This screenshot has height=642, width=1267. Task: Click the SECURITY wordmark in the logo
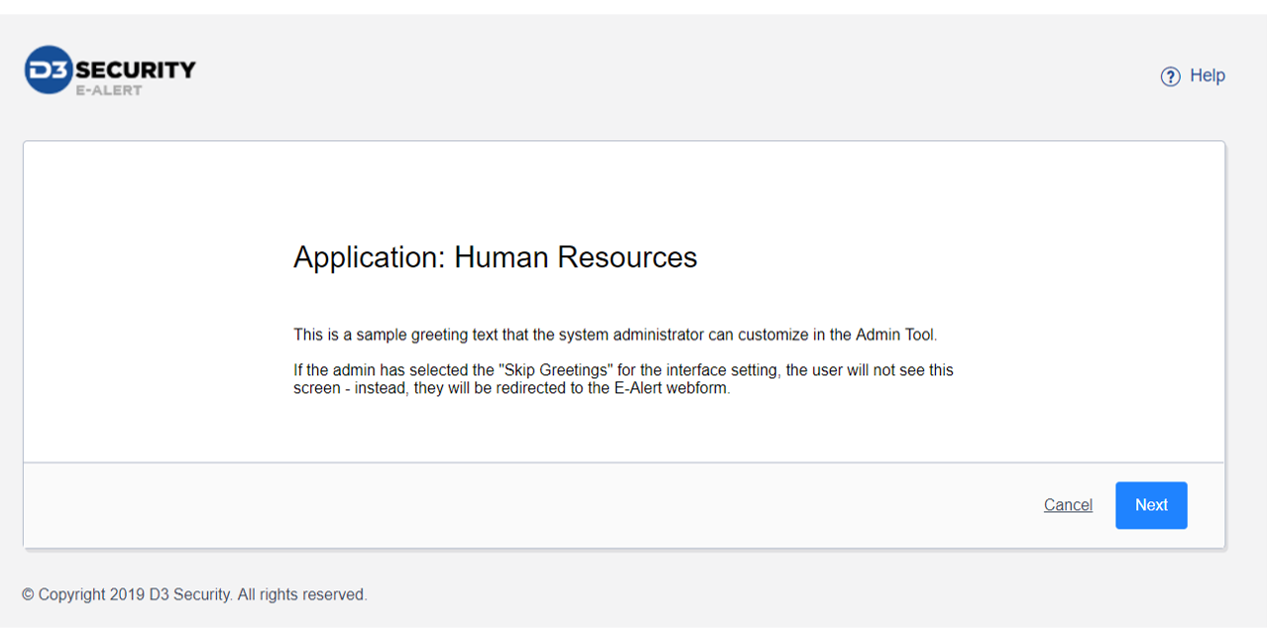pyautogui.click(x=135, y=69)
